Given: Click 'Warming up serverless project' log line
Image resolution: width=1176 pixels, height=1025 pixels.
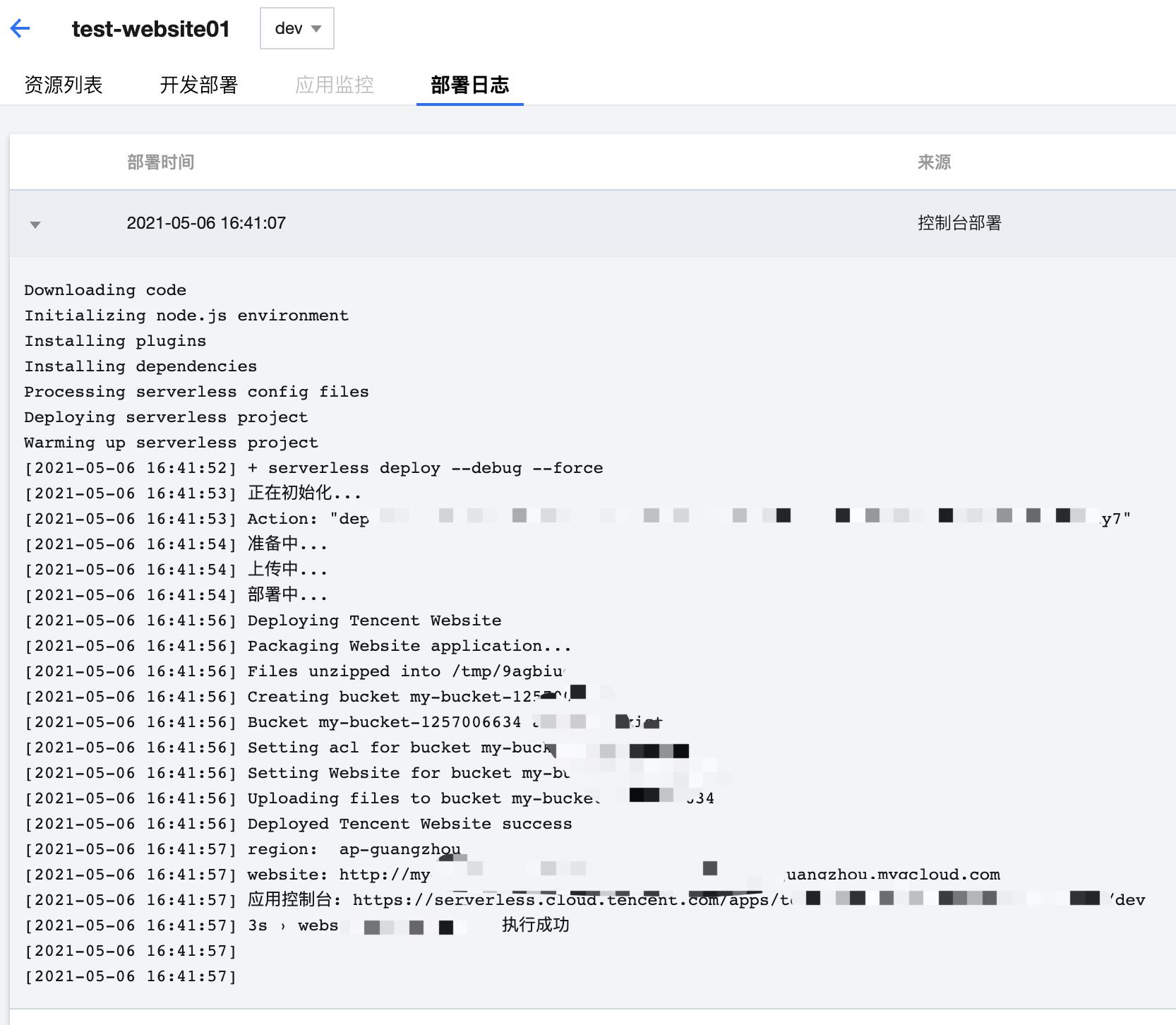Looking at the screenshot, I should (x=171, y=443).
